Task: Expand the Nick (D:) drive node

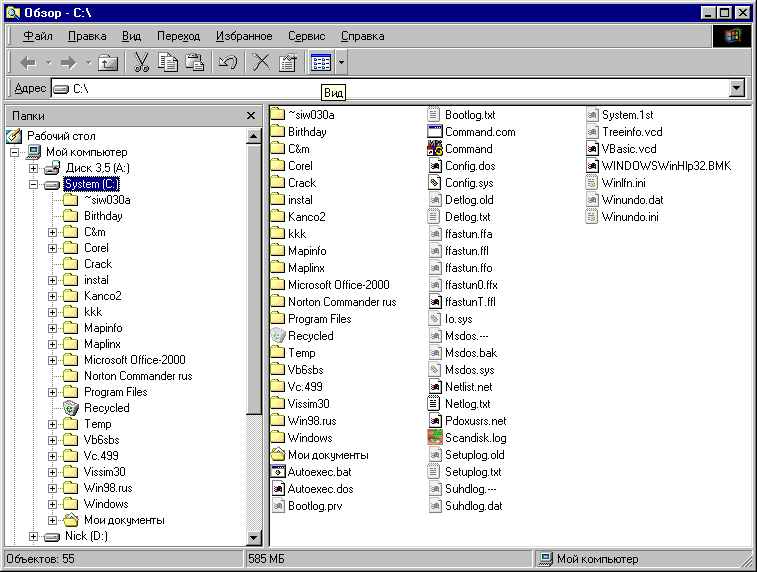Action: [34, 536]
